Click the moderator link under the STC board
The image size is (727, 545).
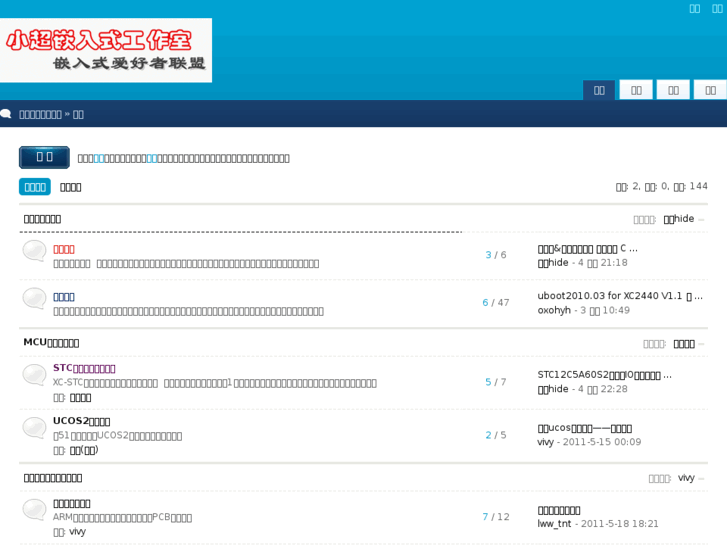pos(80,398)
